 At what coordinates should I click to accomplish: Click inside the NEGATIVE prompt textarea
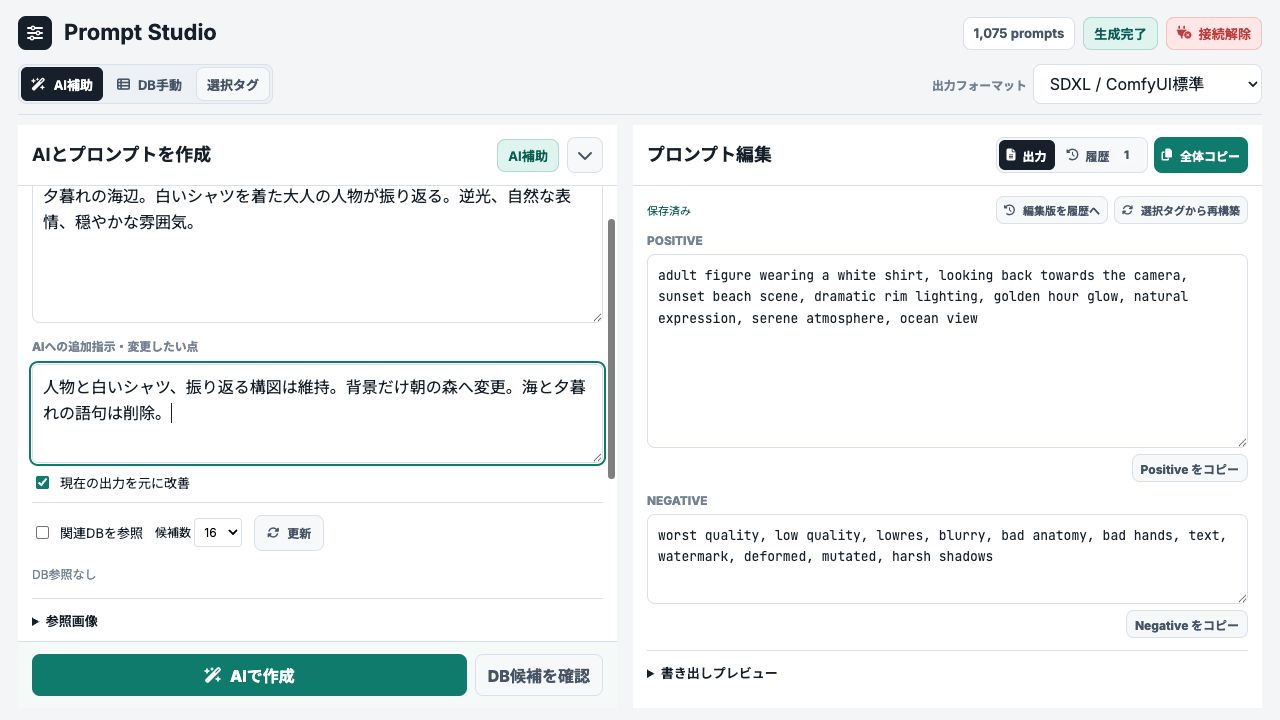947,559
